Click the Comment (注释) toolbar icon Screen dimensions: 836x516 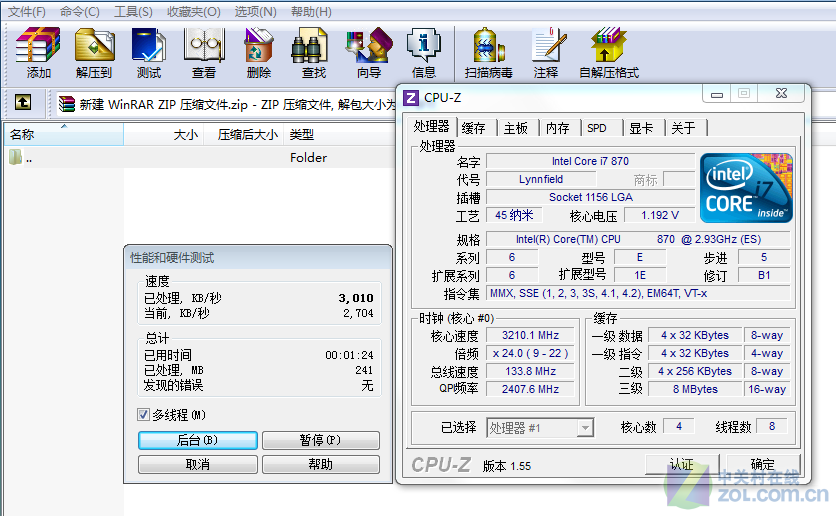[549, 45]
